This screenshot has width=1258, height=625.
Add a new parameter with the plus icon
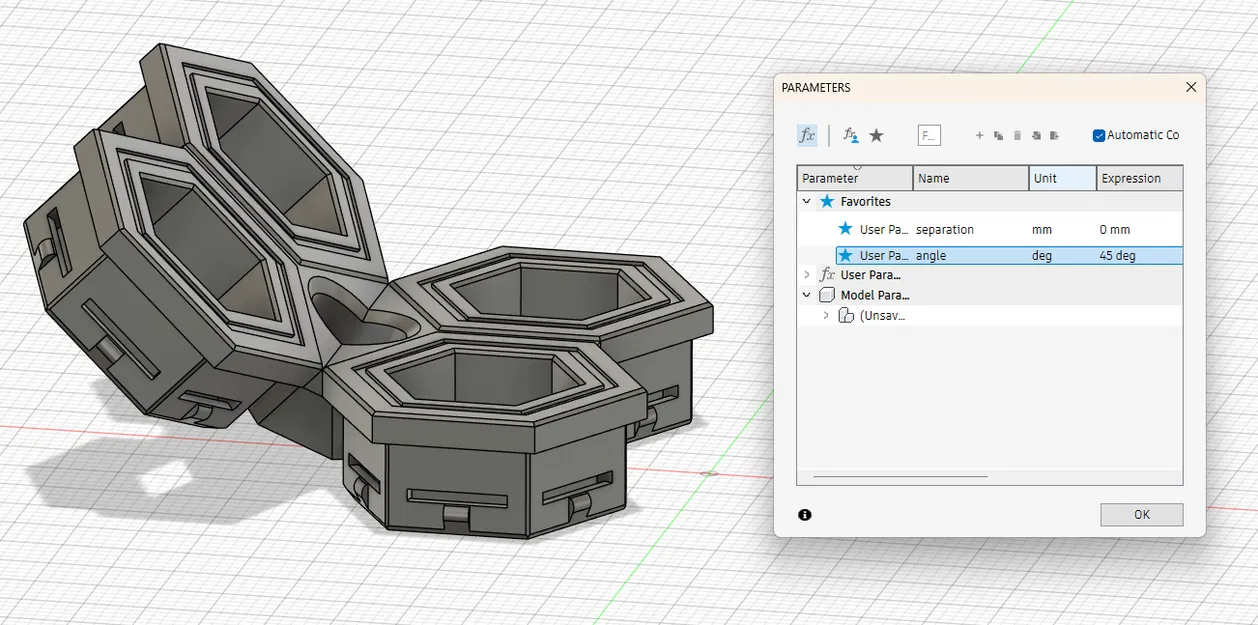(980, 135)
